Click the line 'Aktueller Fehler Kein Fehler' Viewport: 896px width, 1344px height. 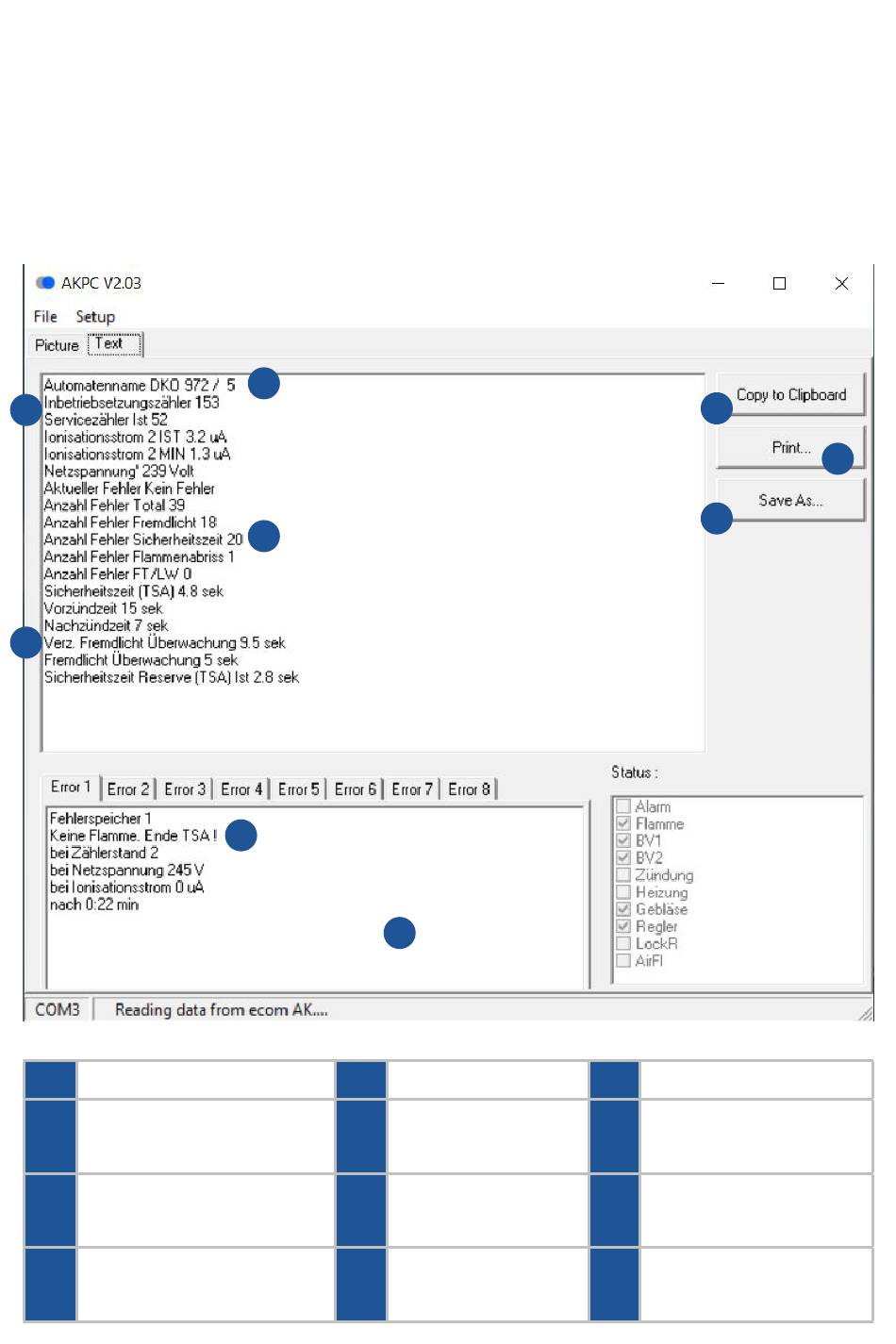(x=129, y=489)
